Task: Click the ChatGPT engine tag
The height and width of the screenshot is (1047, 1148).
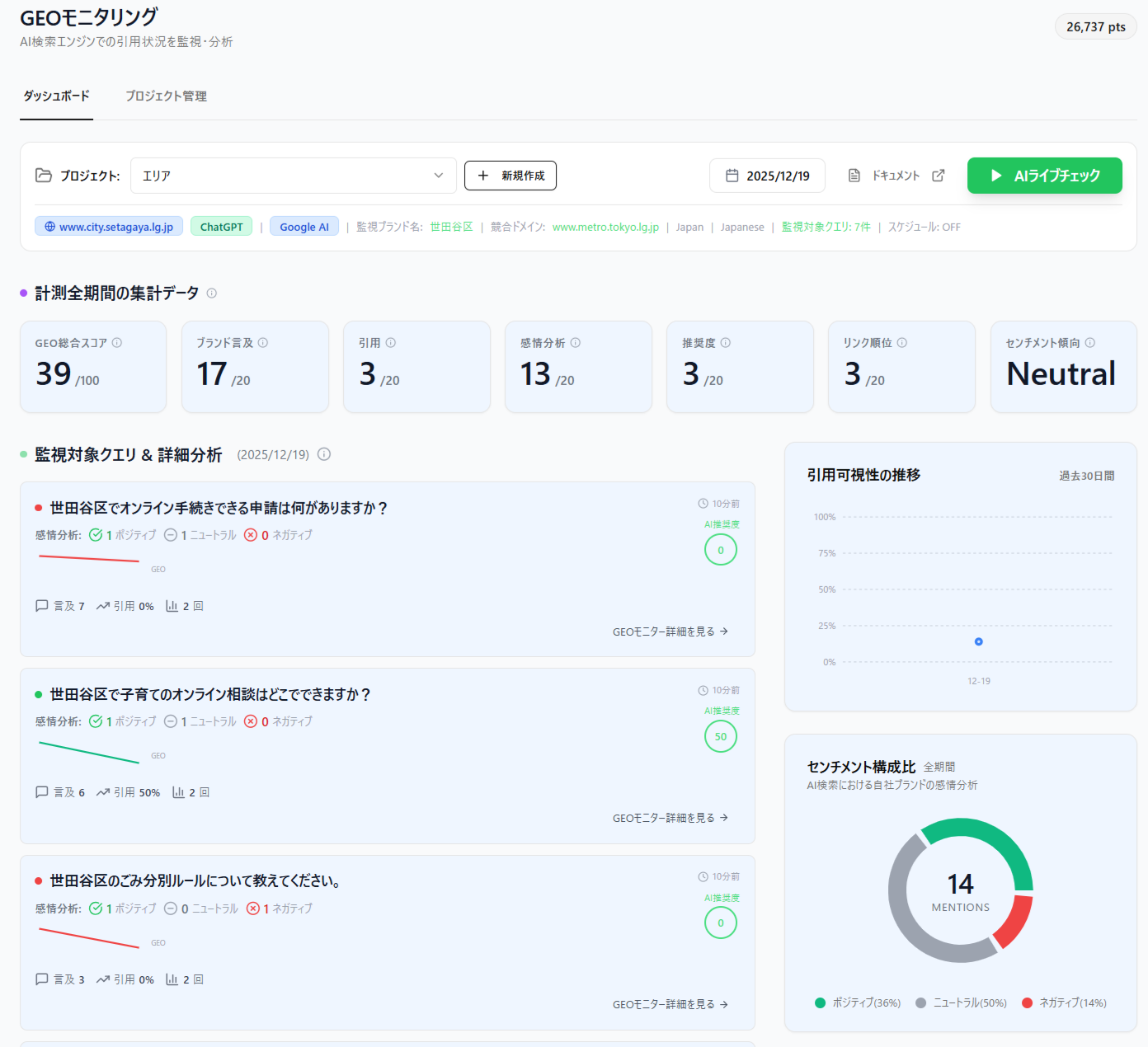Action: pyautogui.click(x=221, y=227)
